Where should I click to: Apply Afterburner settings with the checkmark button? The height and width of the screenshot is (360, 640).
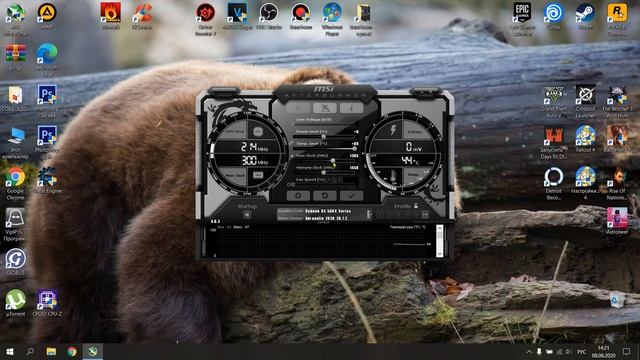coord(351,196)
